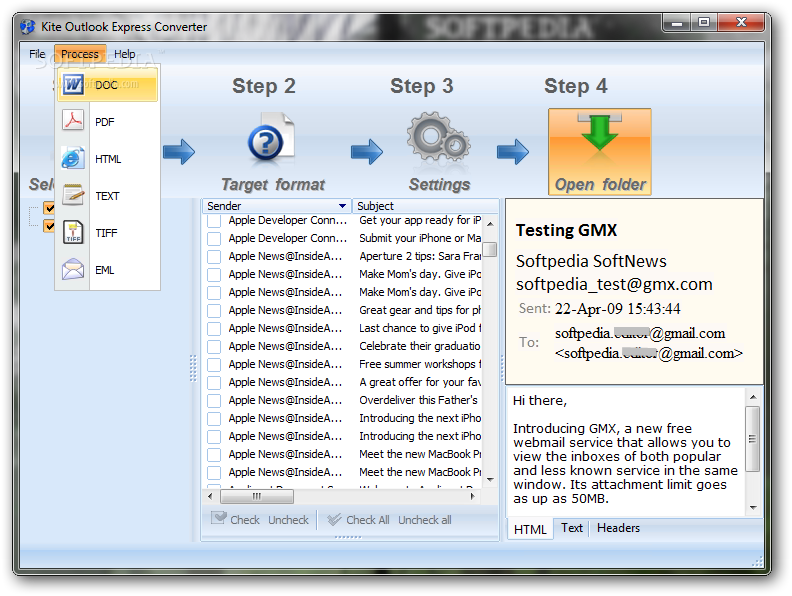
Task: Minimize the Kite Outlook Express Converter window
Action: [677, 23]
